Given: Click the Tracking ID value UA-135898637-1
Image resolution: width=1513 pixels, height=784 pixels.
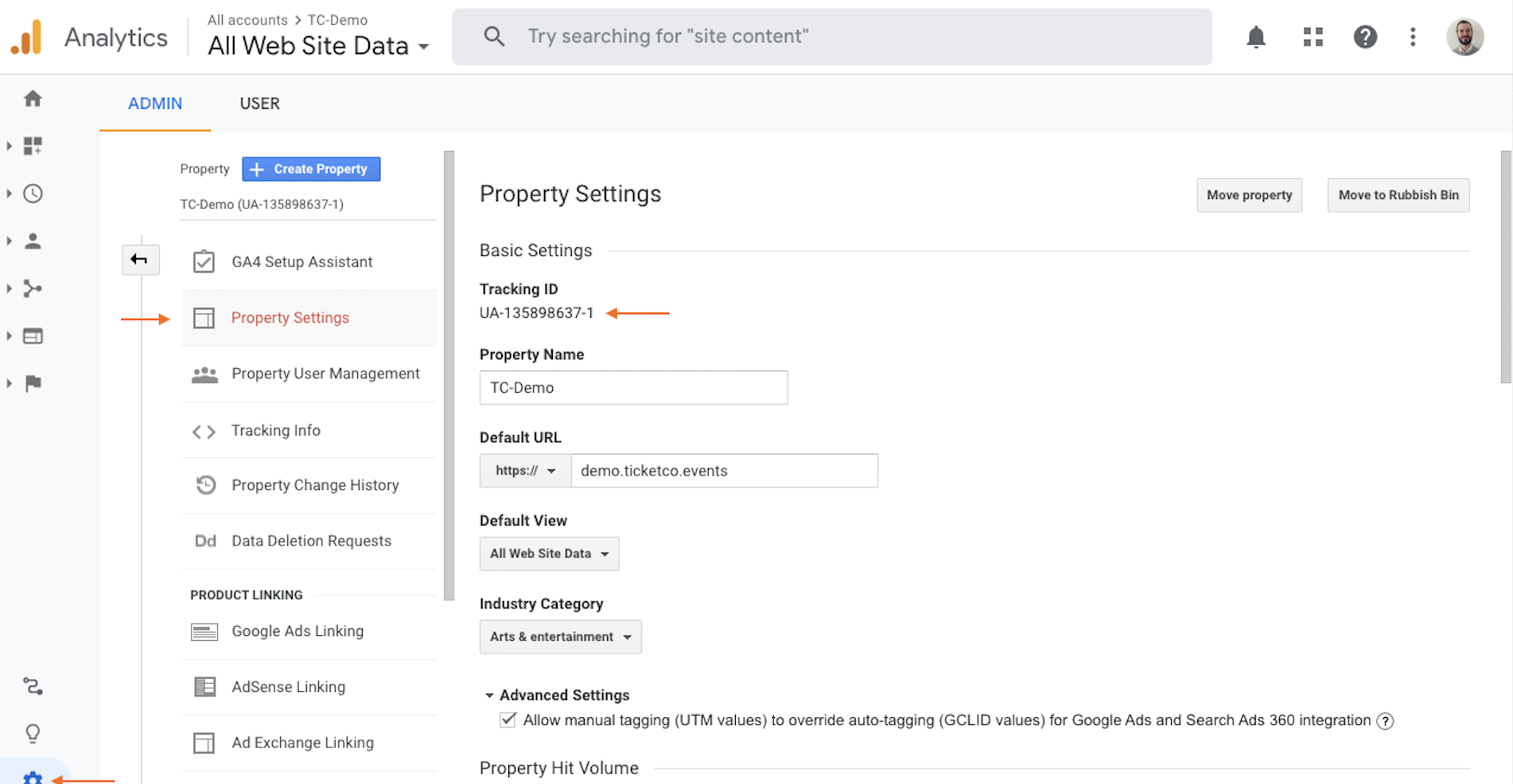Looking at the screenshot, I should [x=536, y=313].
